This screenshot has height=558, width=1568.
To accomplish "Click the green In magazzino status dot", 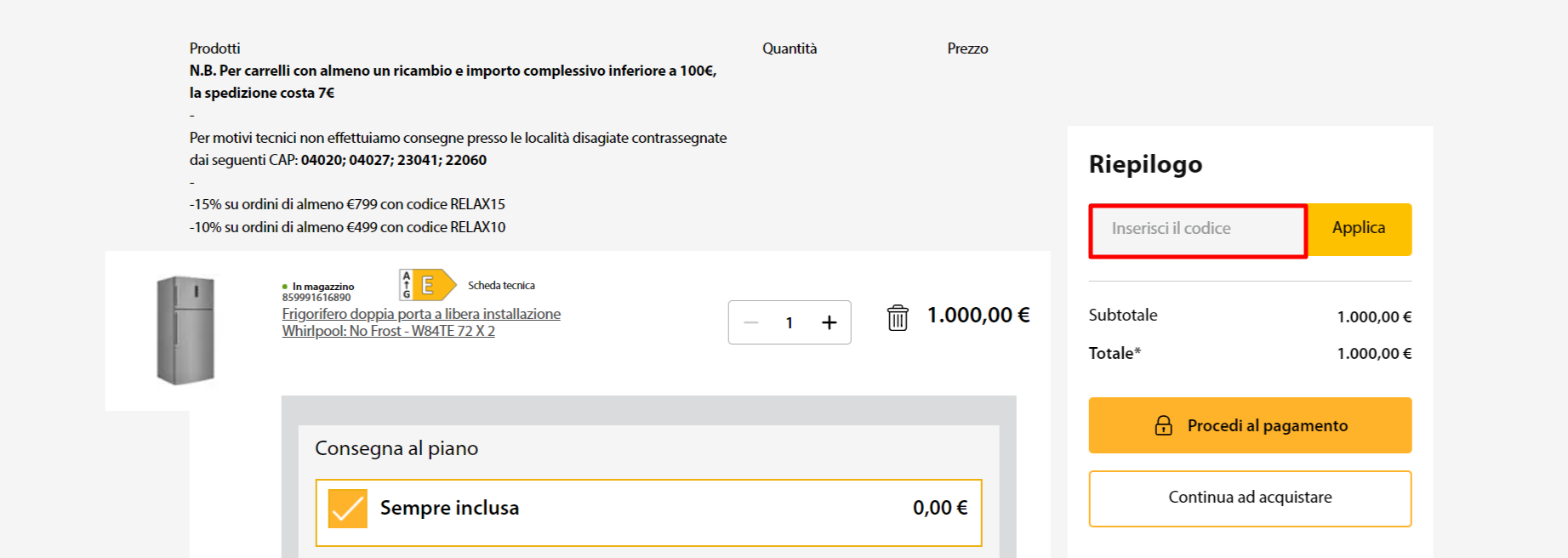I will point(285,287).
